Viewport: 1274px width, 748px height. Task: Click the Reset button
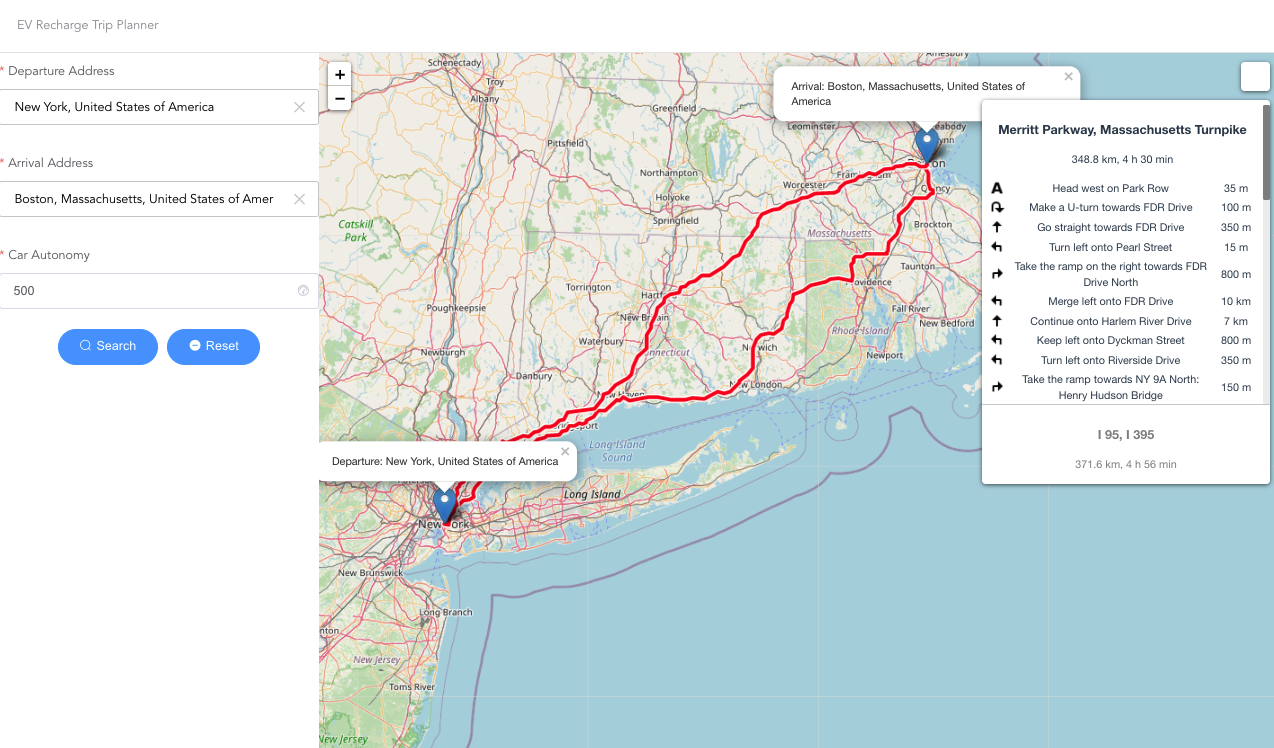pos(213,346)
